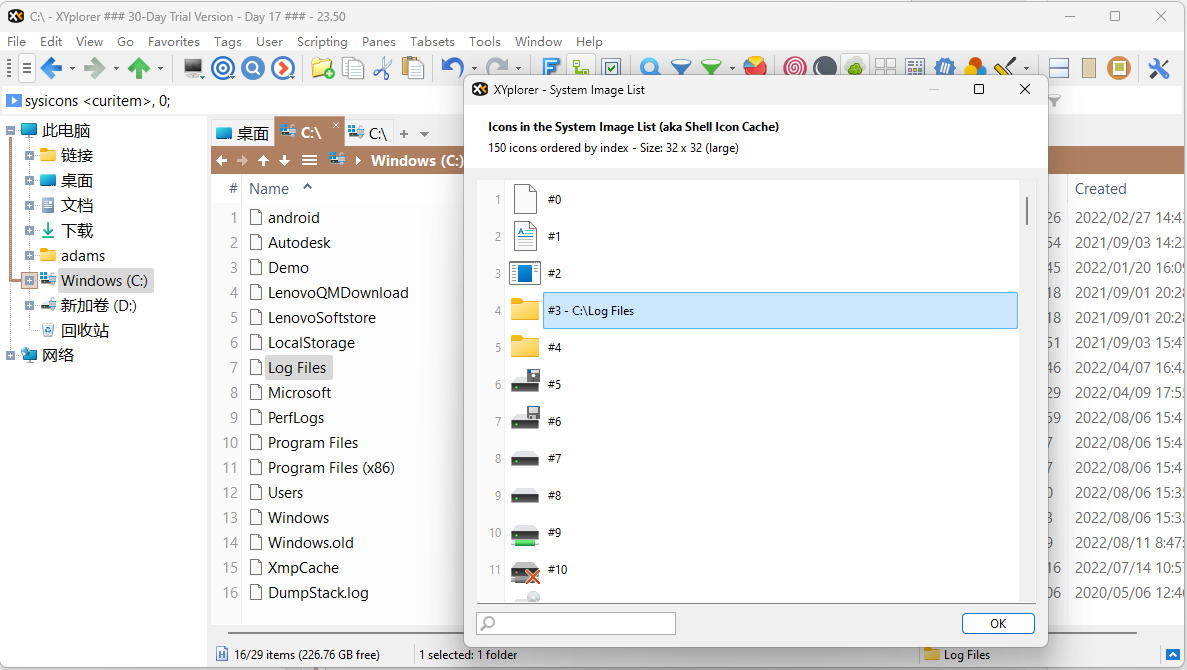This screenshot has width=1187, height=670.
Task: Click the New Folder toolbar icon
Action: (322, 68)
